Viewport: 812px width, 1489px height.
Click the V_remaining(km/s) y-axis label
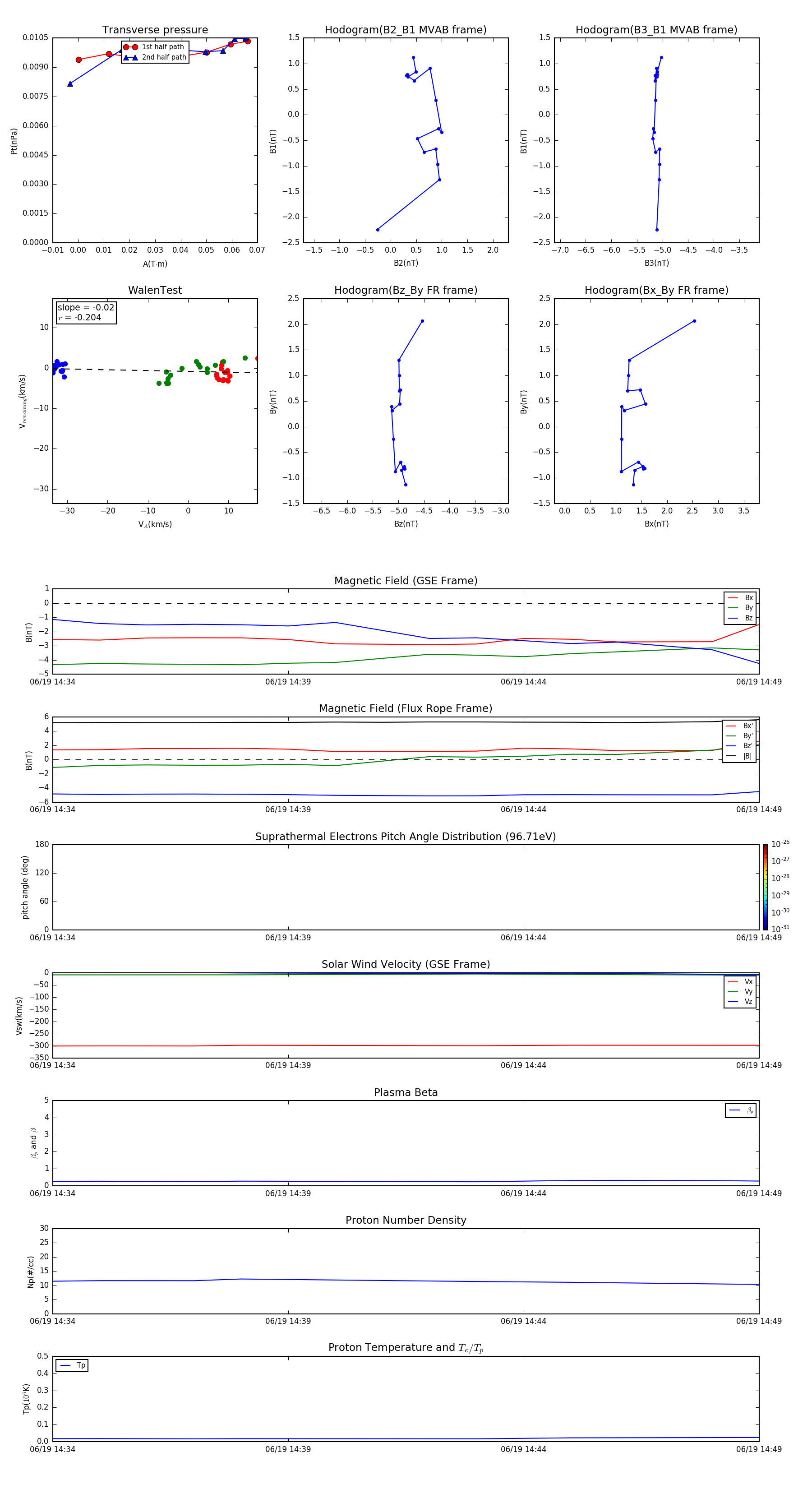pyautogui.click(x=22, y=401)
